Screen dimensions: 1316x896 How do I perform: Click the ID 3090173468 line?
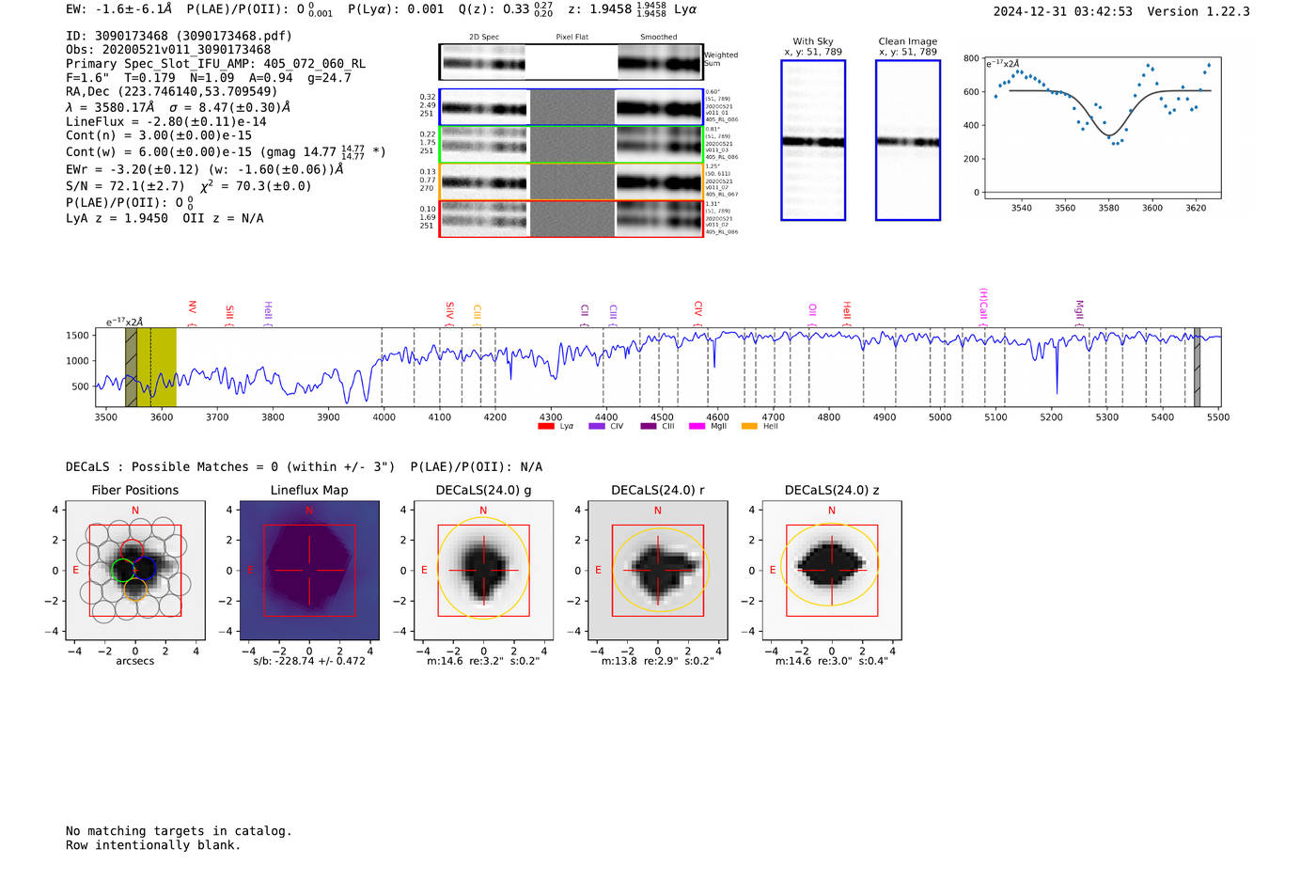tap(179, 36)
